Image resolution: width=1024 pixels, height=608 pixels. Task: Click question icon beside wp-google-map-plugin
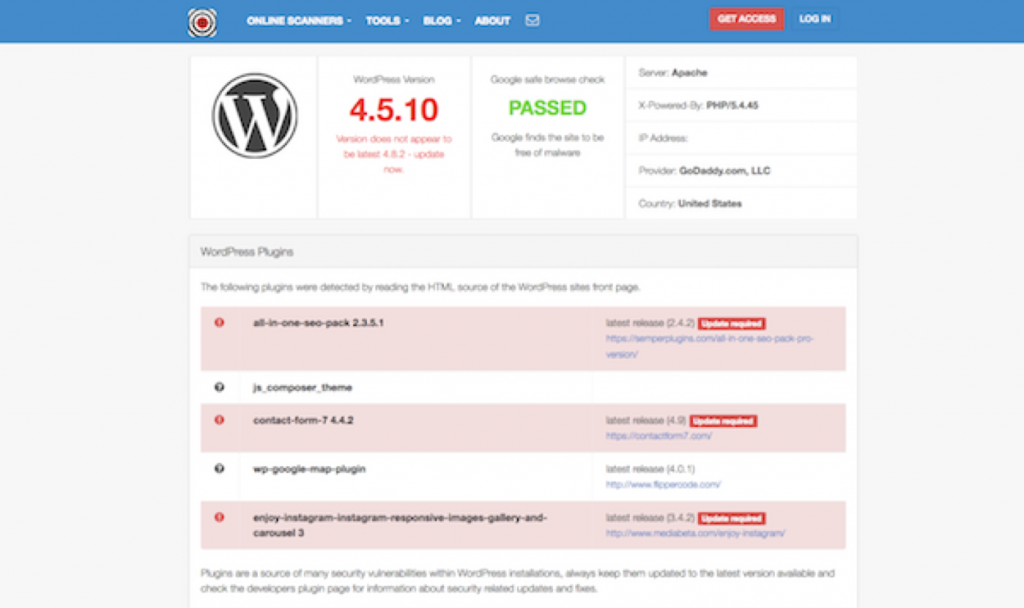click(219, 469)
